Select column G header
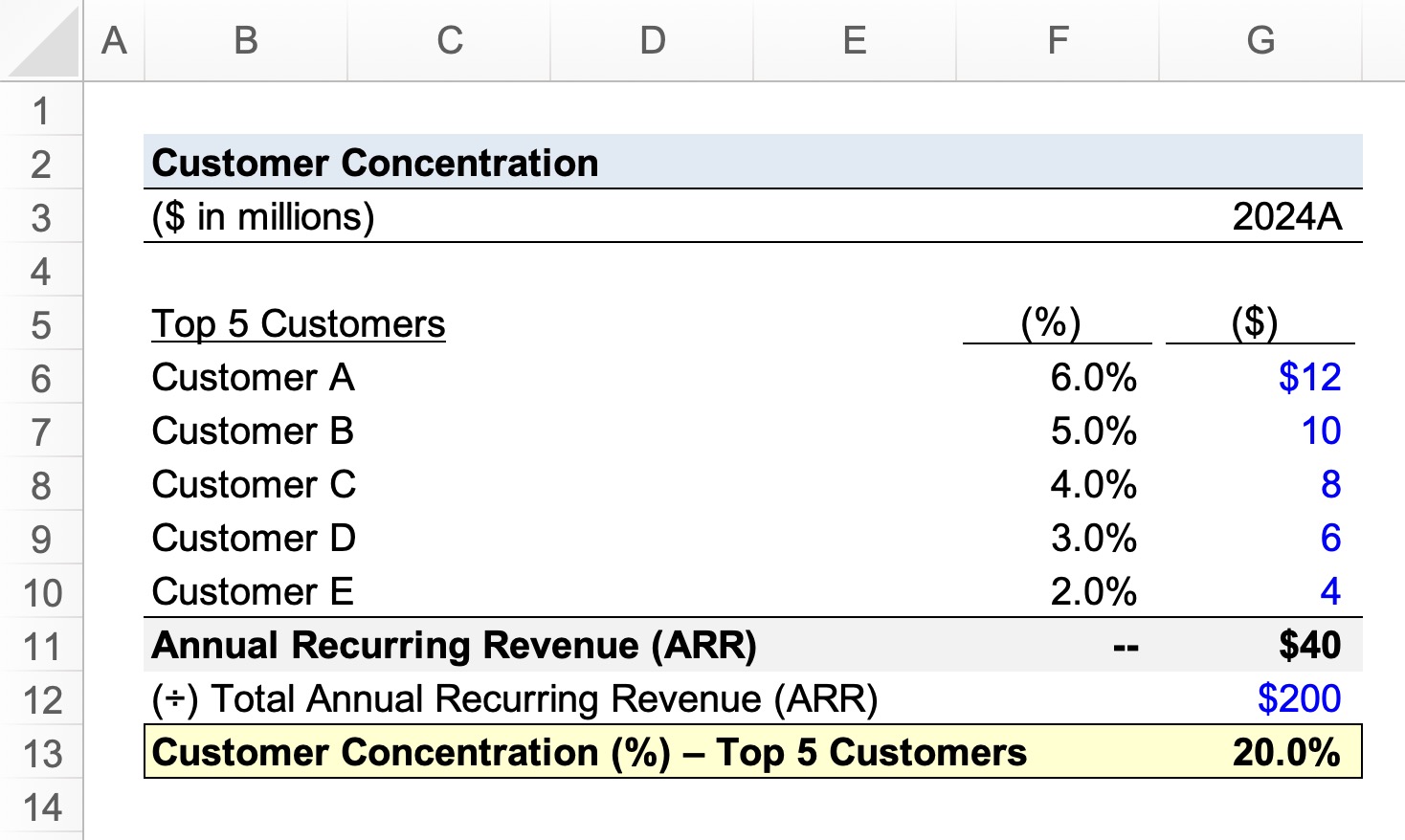The image size is (1405, 840). [x=1260, y=40]
